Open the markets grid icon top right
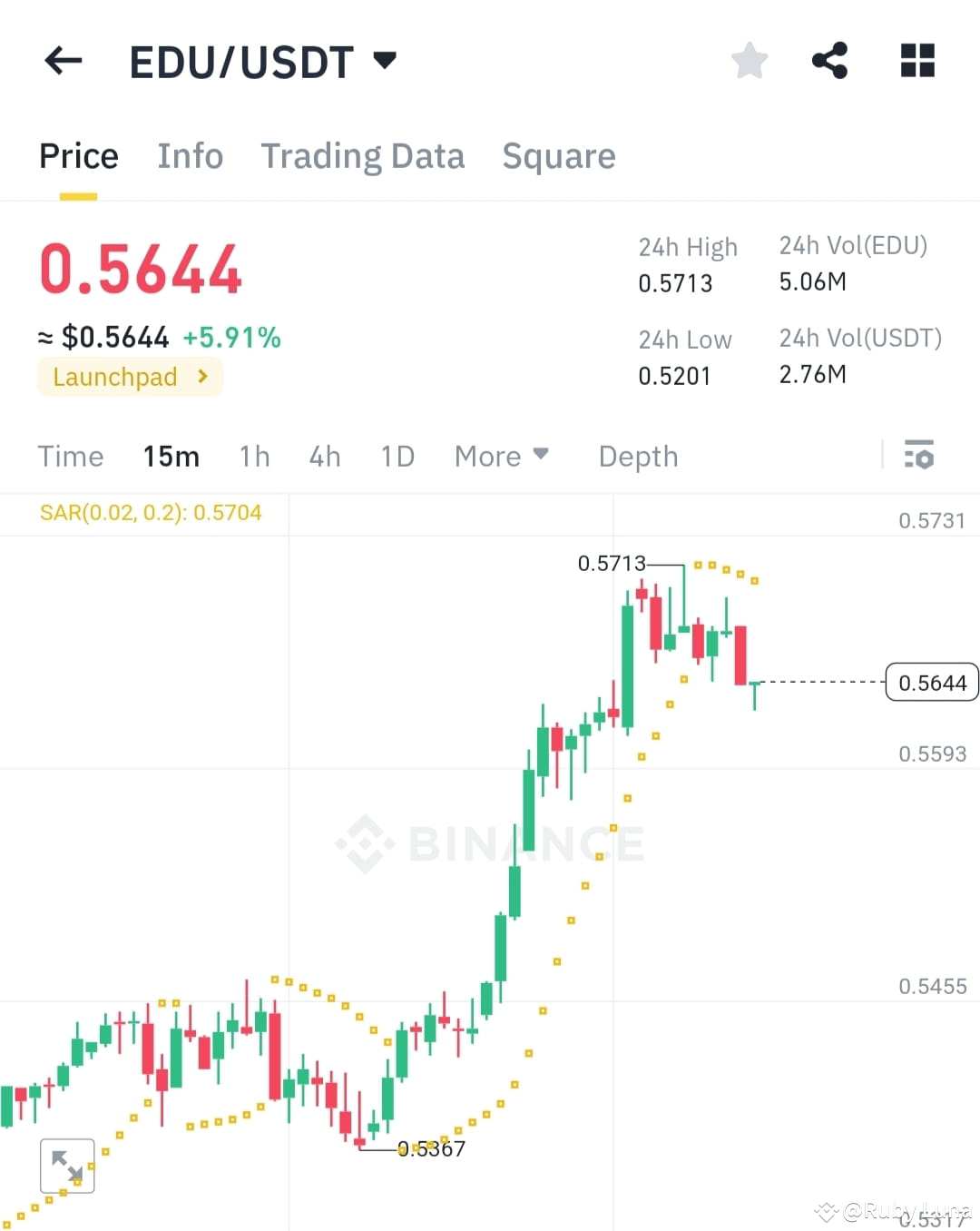The image size is (980, 1231). click(916, 60)
